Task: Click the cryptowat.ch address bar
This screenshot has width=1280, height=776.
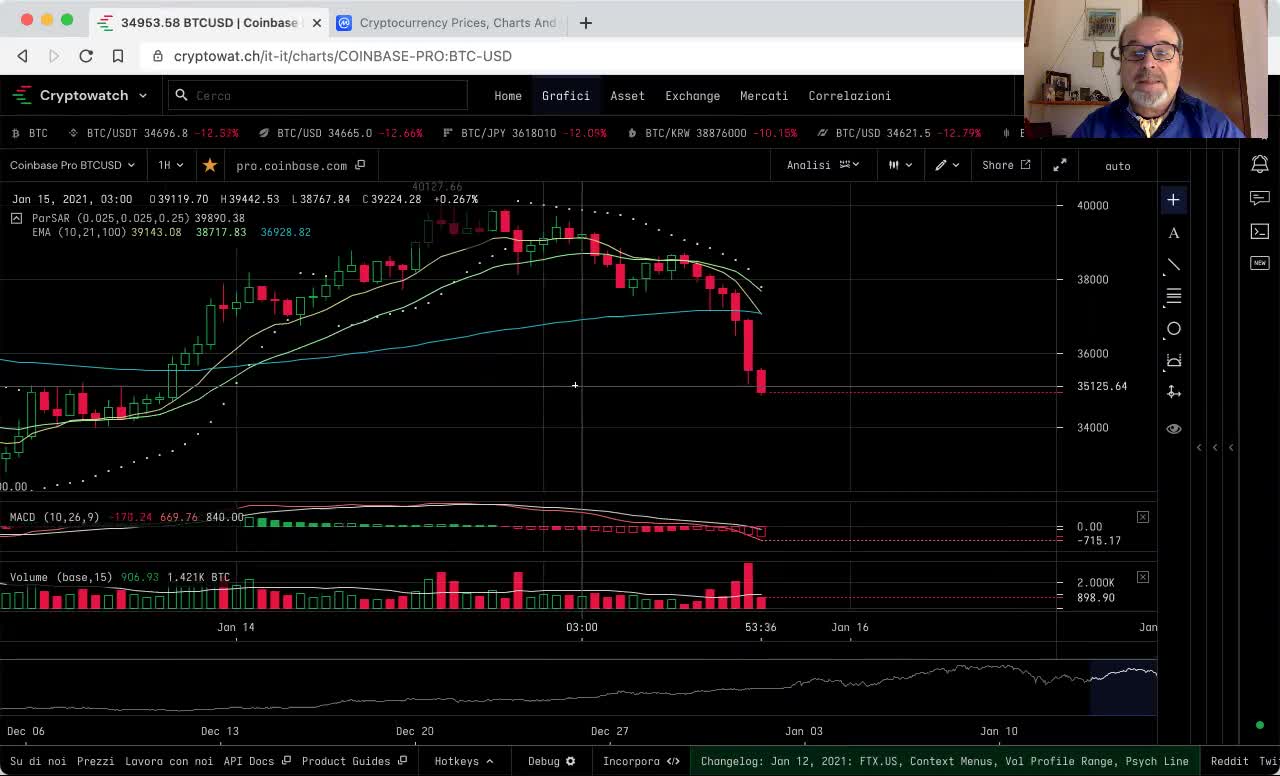Action: coord(580,56)
